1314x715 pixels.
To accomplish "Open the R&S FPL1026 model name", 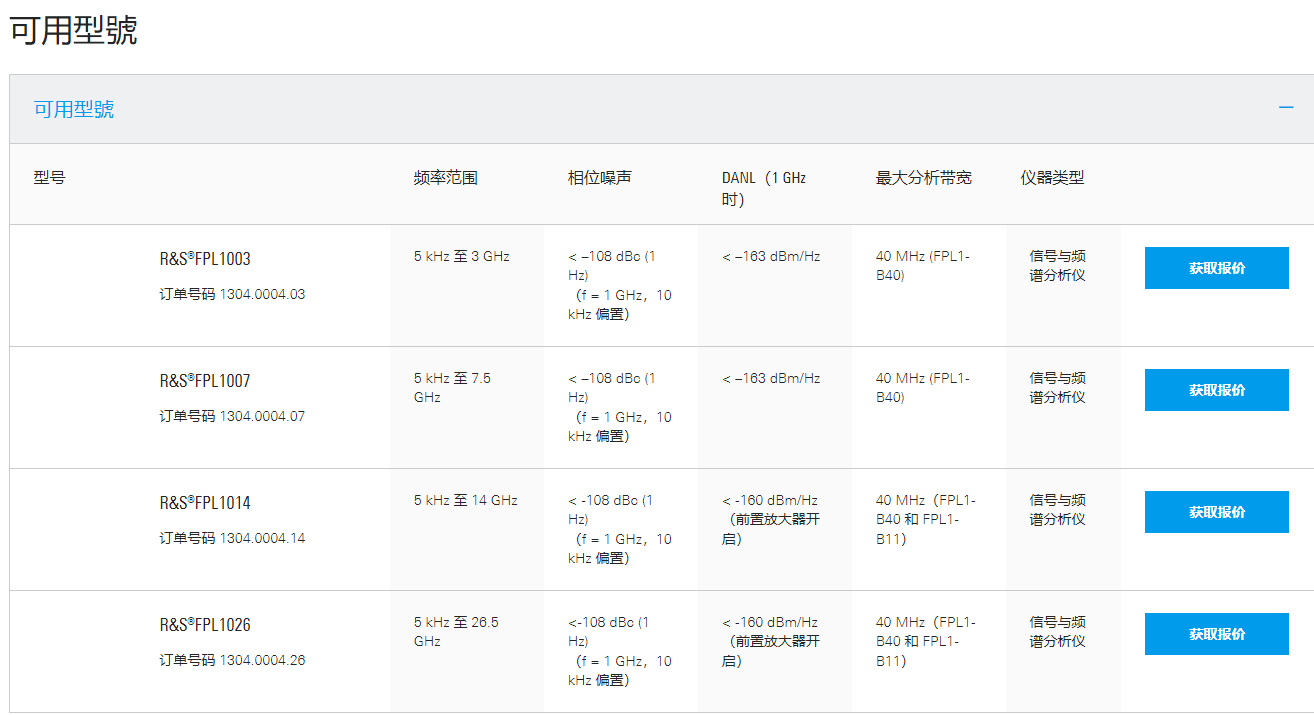I will (x=205, y=625).
